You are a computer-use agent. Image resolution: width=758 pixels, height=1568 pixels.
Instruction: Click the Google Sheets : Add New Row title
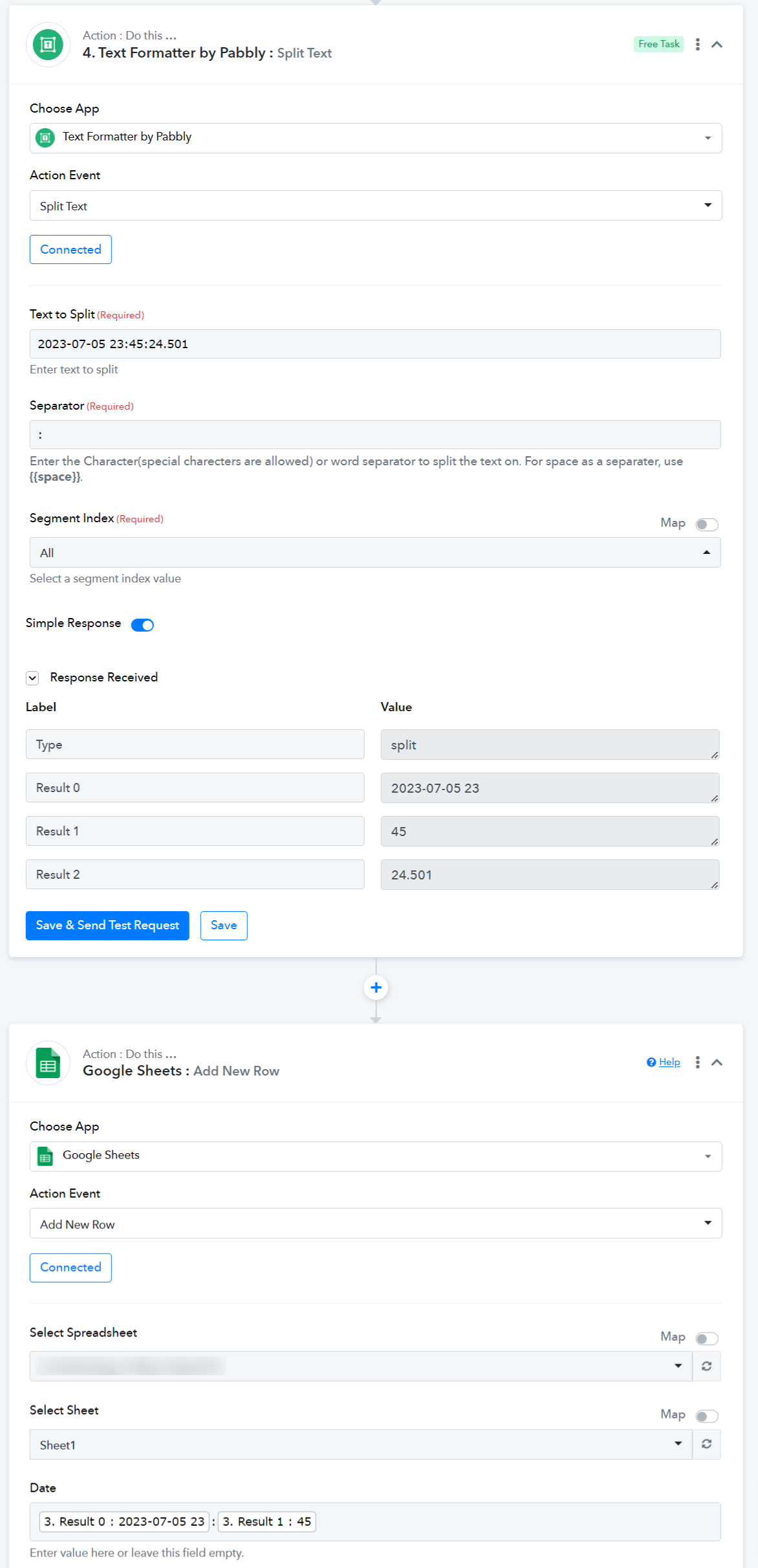pyautogui.click(x=181, y=1071)
